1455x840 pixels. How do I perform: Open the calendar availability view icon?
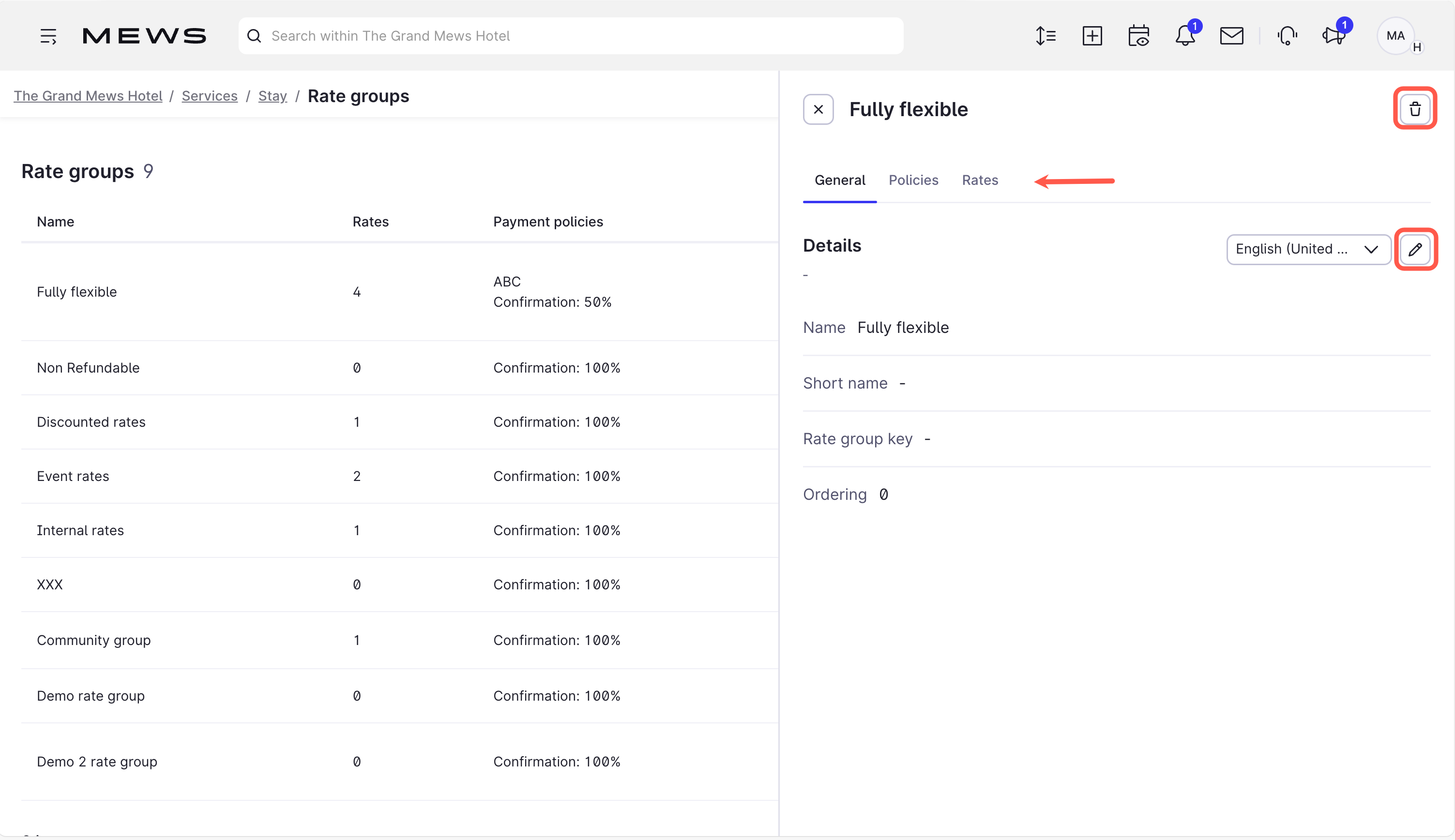coord(1139,36)
